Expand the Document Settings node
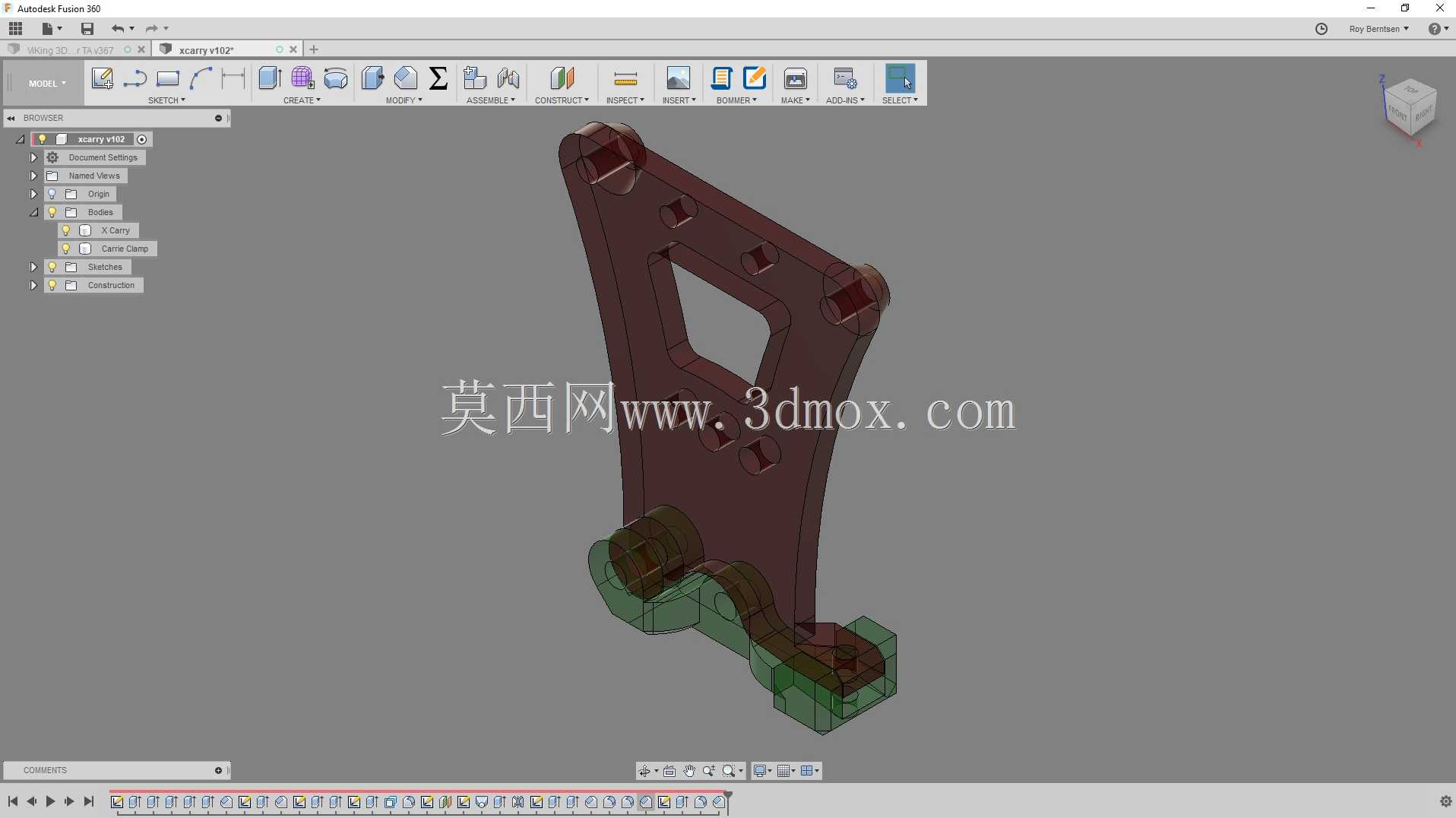This screenshot has height=818, width=1456. tap(33, 157)
